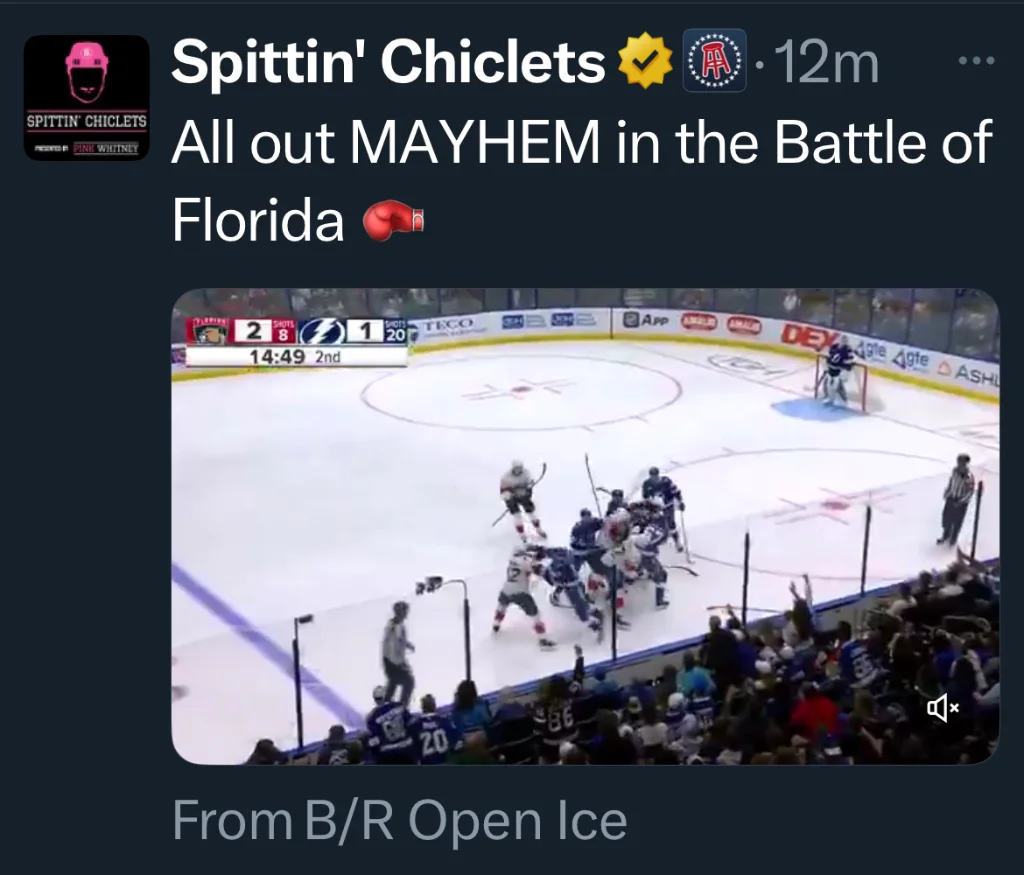
Task: Tap the Barstool affiliate badge icon
Action: 714,61
